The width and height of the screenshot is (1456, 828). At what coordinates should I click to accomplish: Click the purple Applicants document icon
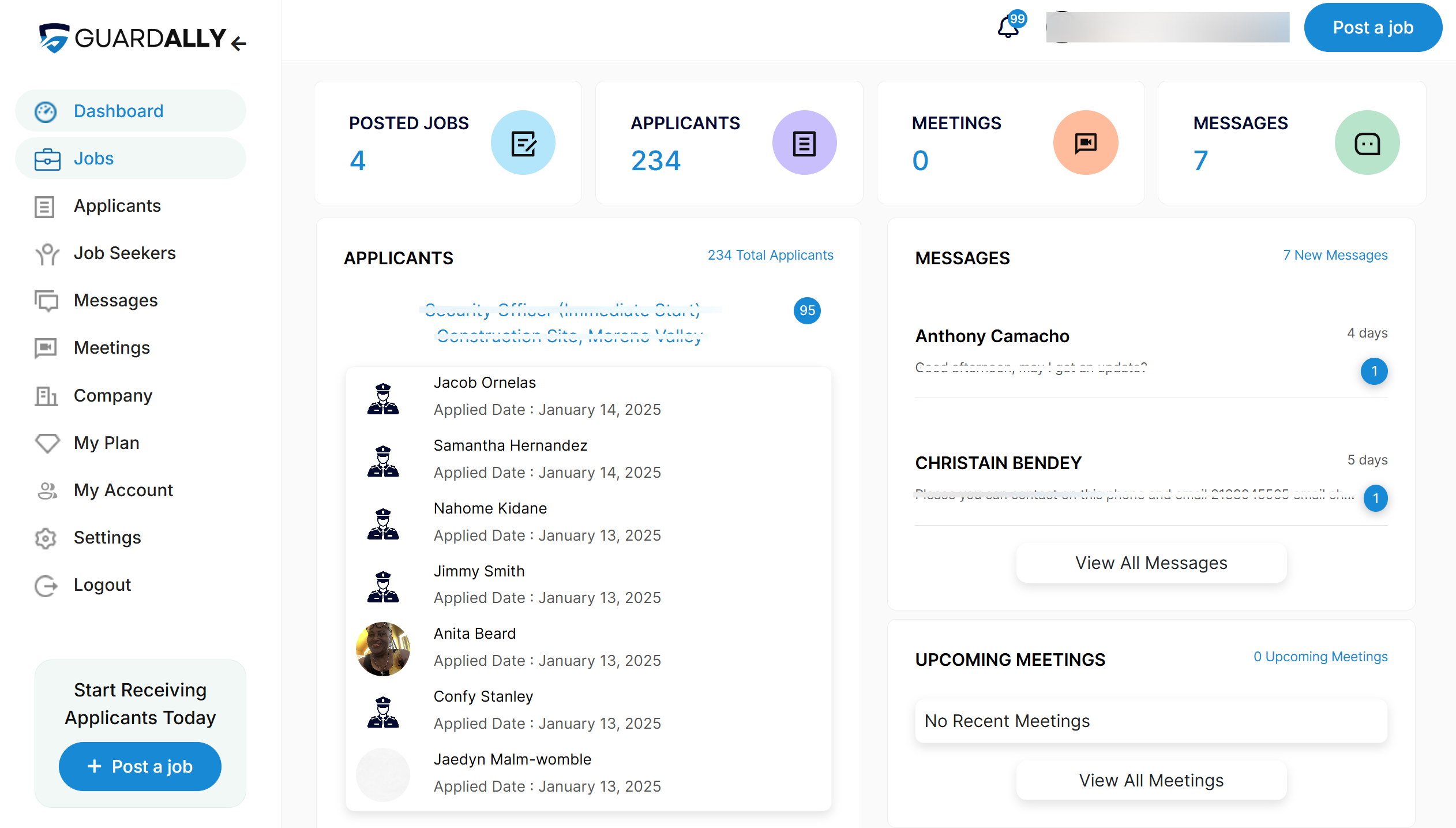(804, 143)
